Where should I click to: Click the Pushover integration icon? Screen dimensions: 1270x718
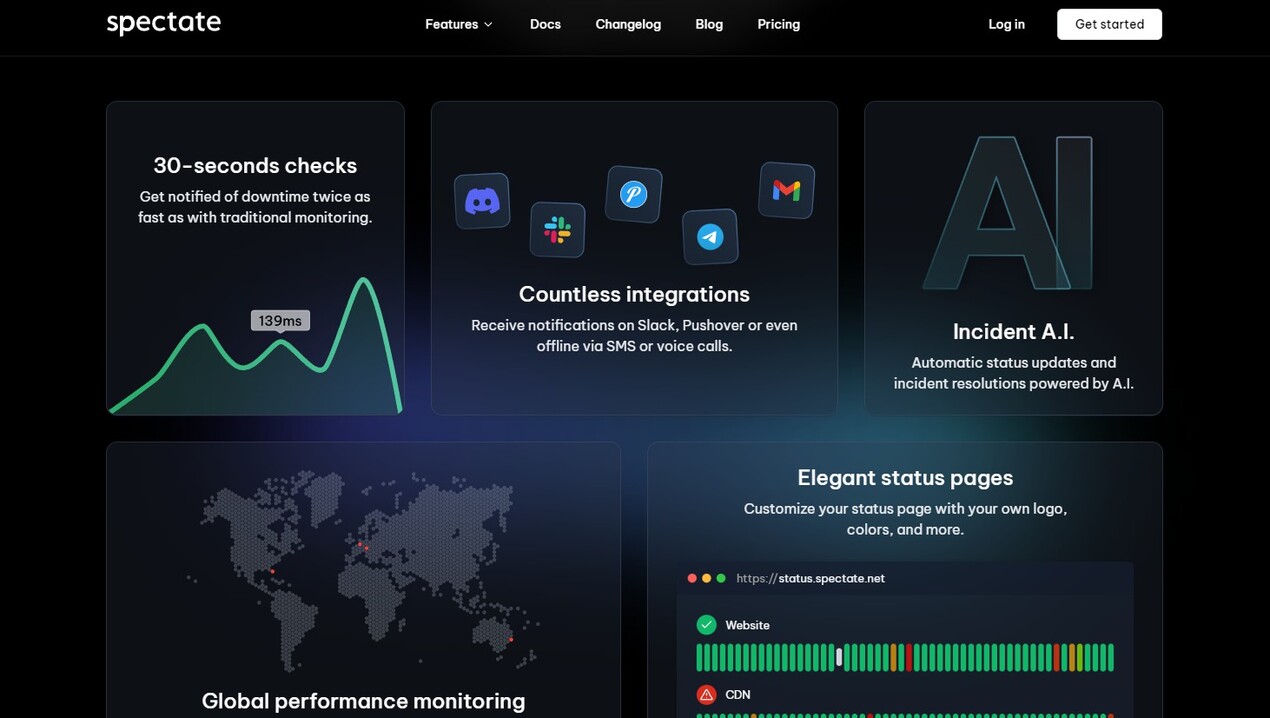click(x=634, y=194)
